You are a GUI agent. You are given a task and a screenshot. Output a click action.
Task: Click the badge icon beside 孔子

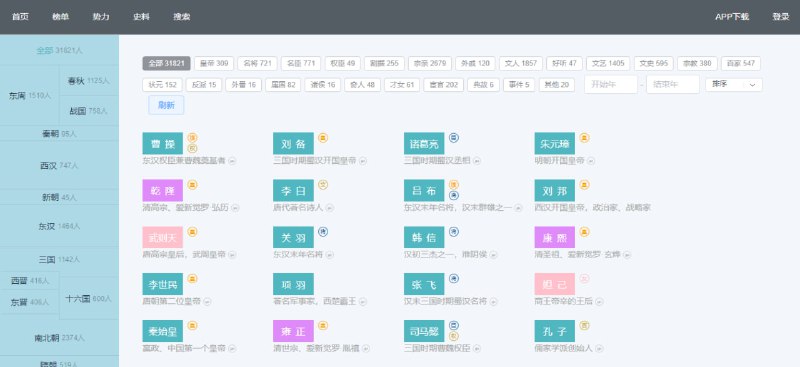tap(584, 326)
